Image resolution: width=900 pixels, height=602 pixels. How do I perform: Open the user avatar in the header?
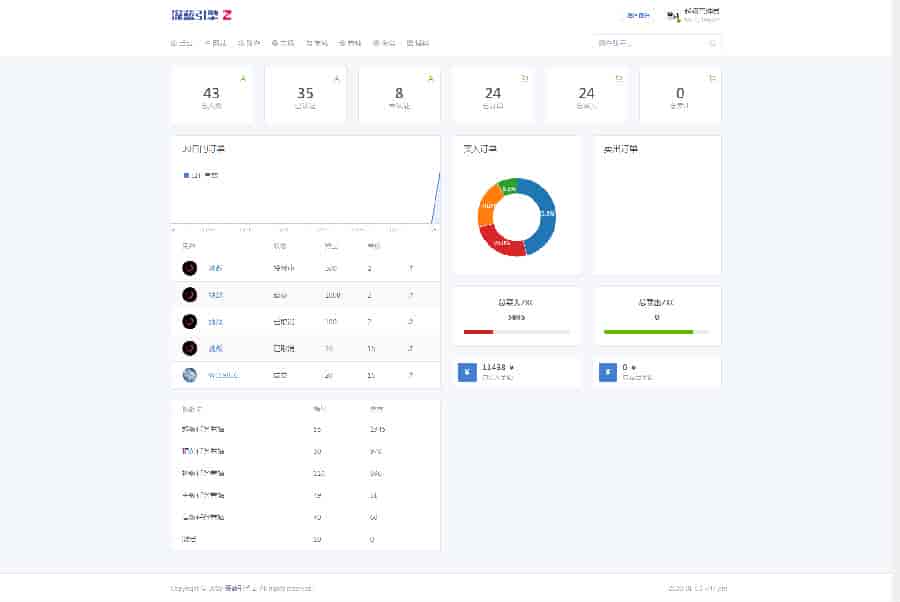pyautogui.click(x=673, y=15)
